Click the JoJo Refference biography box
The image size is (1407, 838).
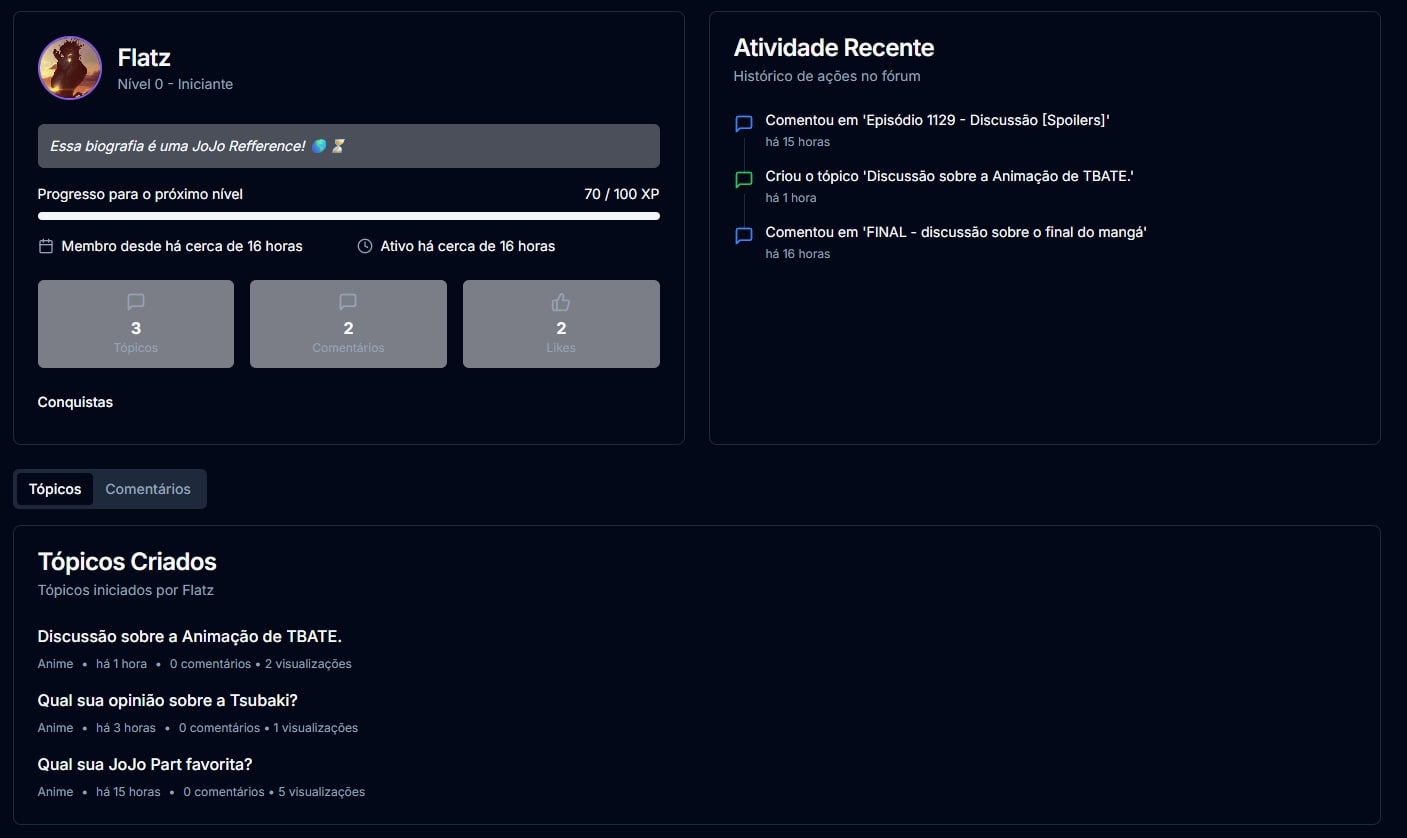348,146
